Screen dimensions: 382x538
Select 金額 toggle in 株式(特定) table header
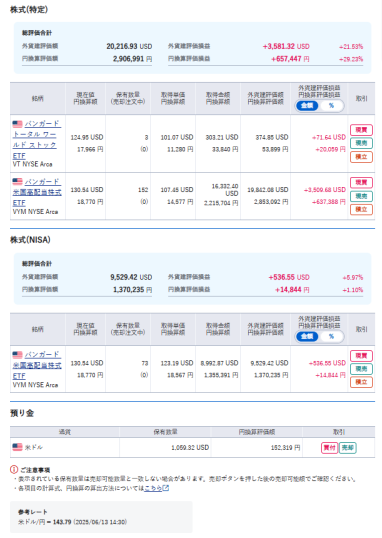pyautogui.click(x=307, y=106)
